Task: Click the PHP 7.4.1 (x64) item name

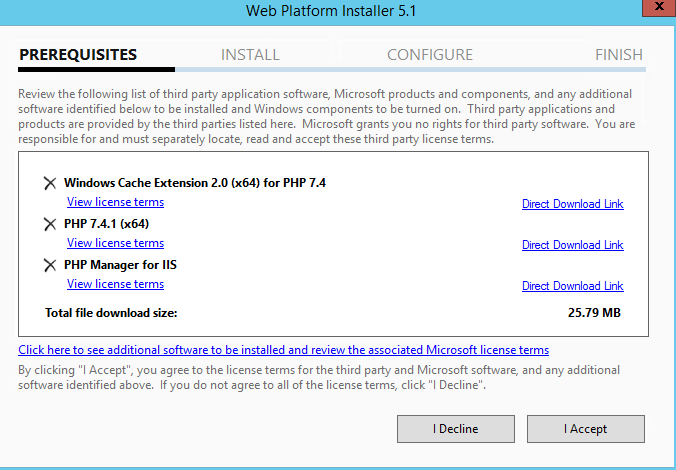Action: coord(106,224)
